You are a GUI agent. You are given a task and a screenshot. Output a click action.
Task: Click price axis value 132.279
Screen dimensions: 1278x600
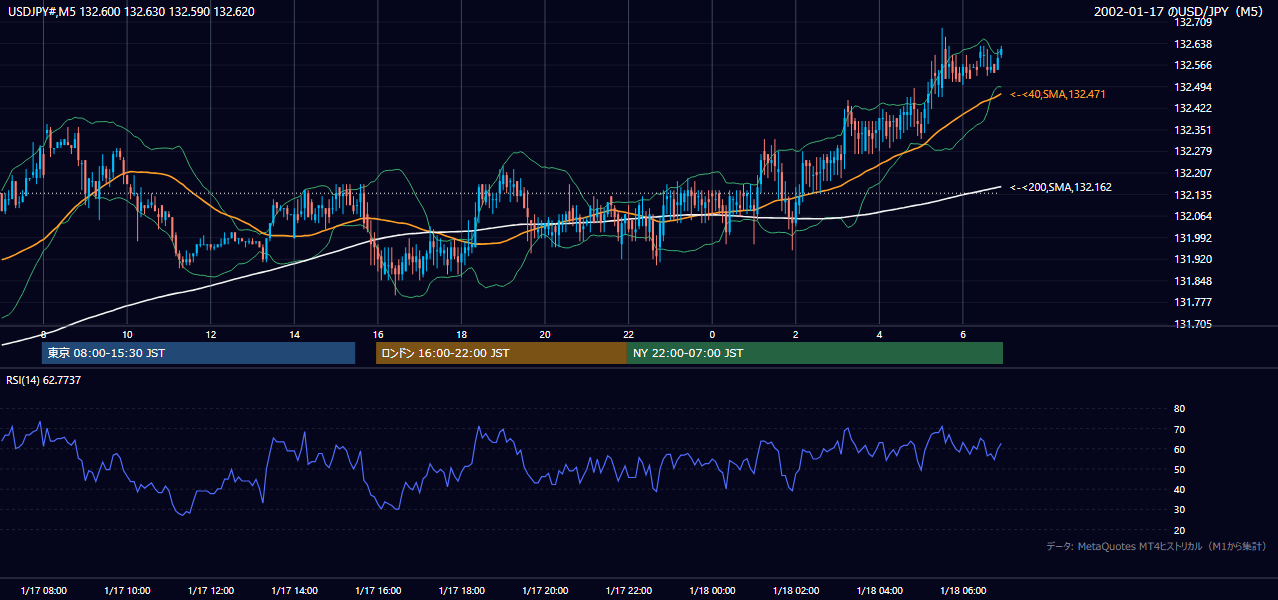[x=1193, y=151]
